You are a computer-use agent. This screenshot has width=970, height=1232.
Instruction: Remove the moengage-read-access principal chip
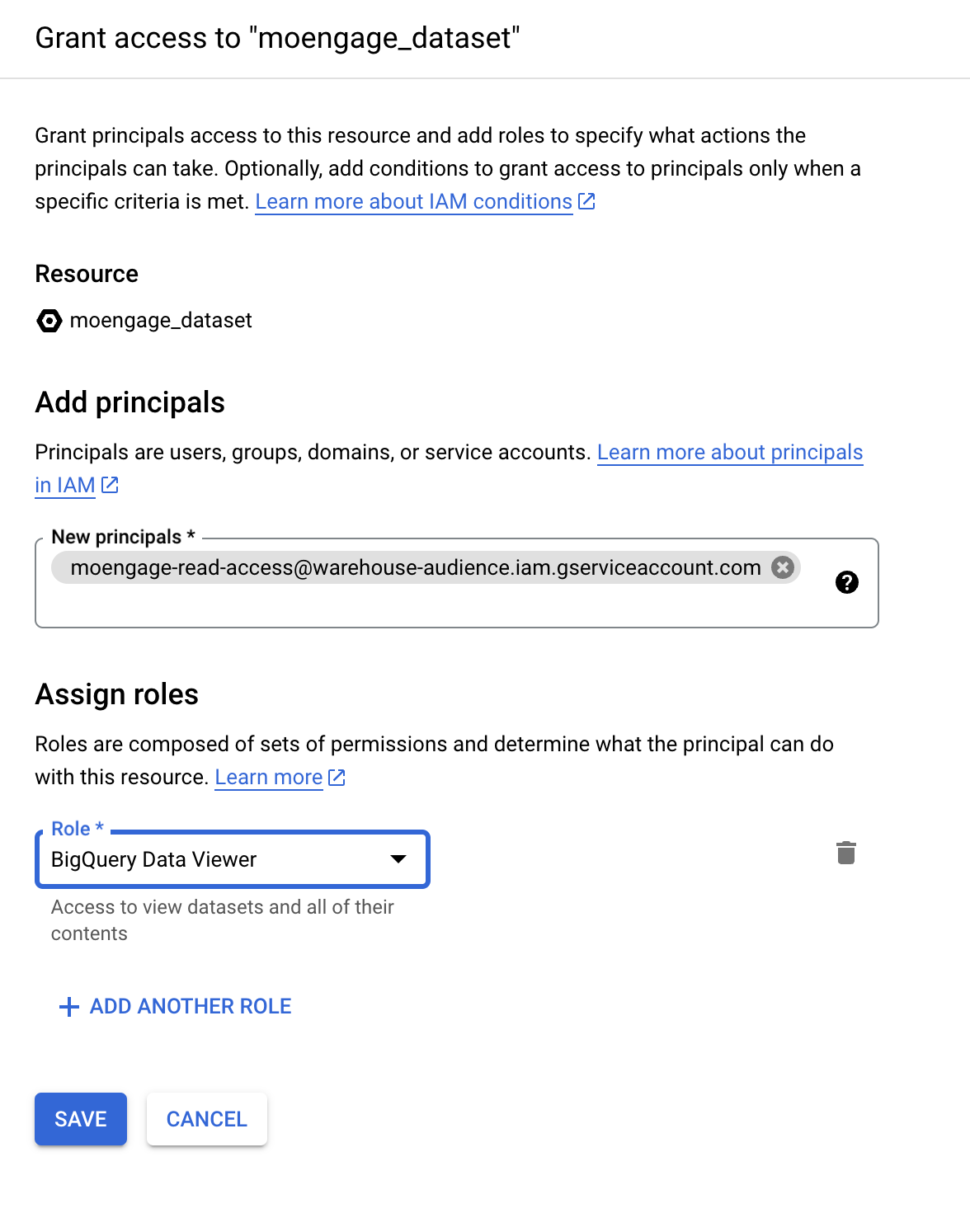(x=783, y=567)
